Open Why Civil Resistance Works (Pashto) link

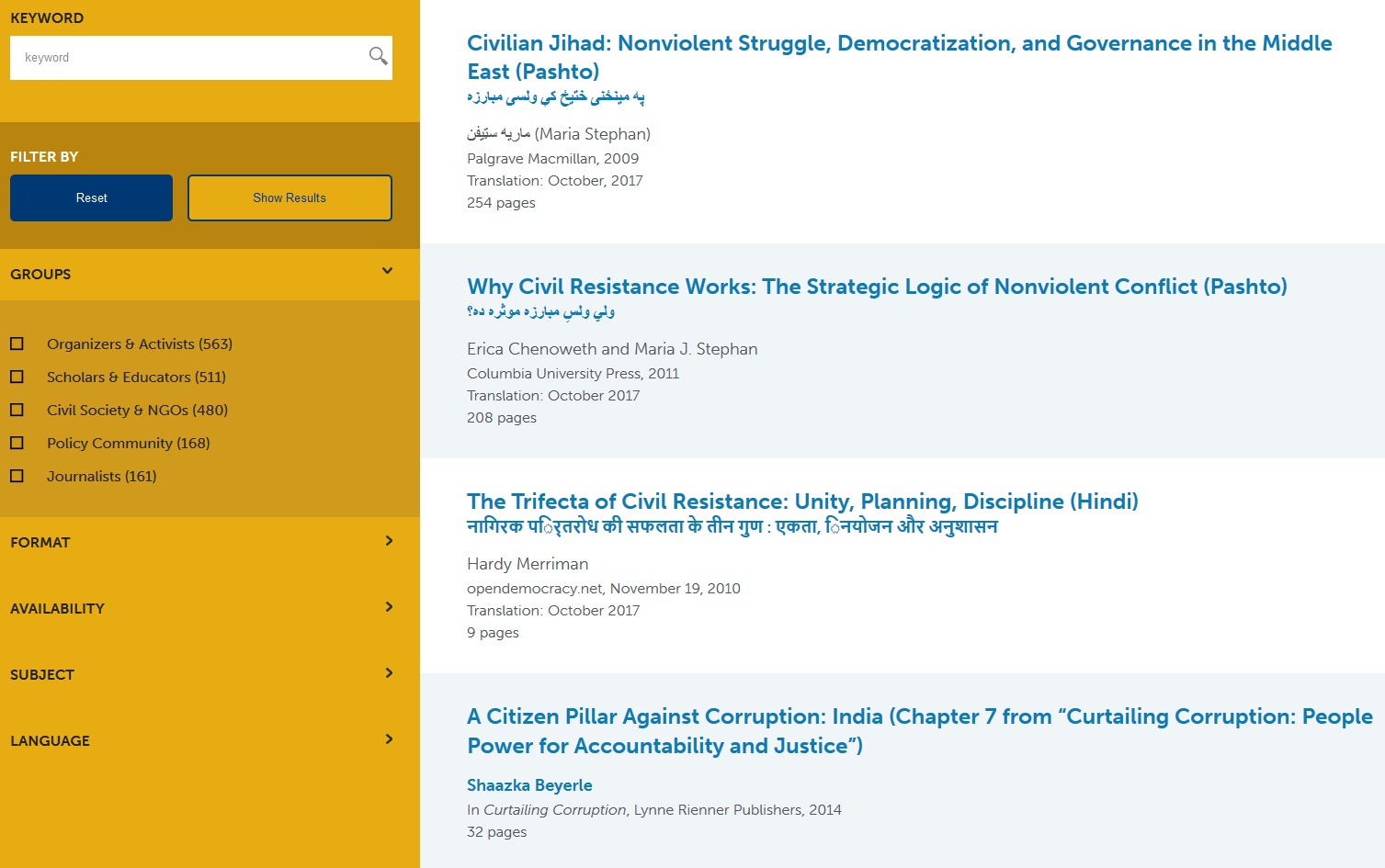point(876,287)
